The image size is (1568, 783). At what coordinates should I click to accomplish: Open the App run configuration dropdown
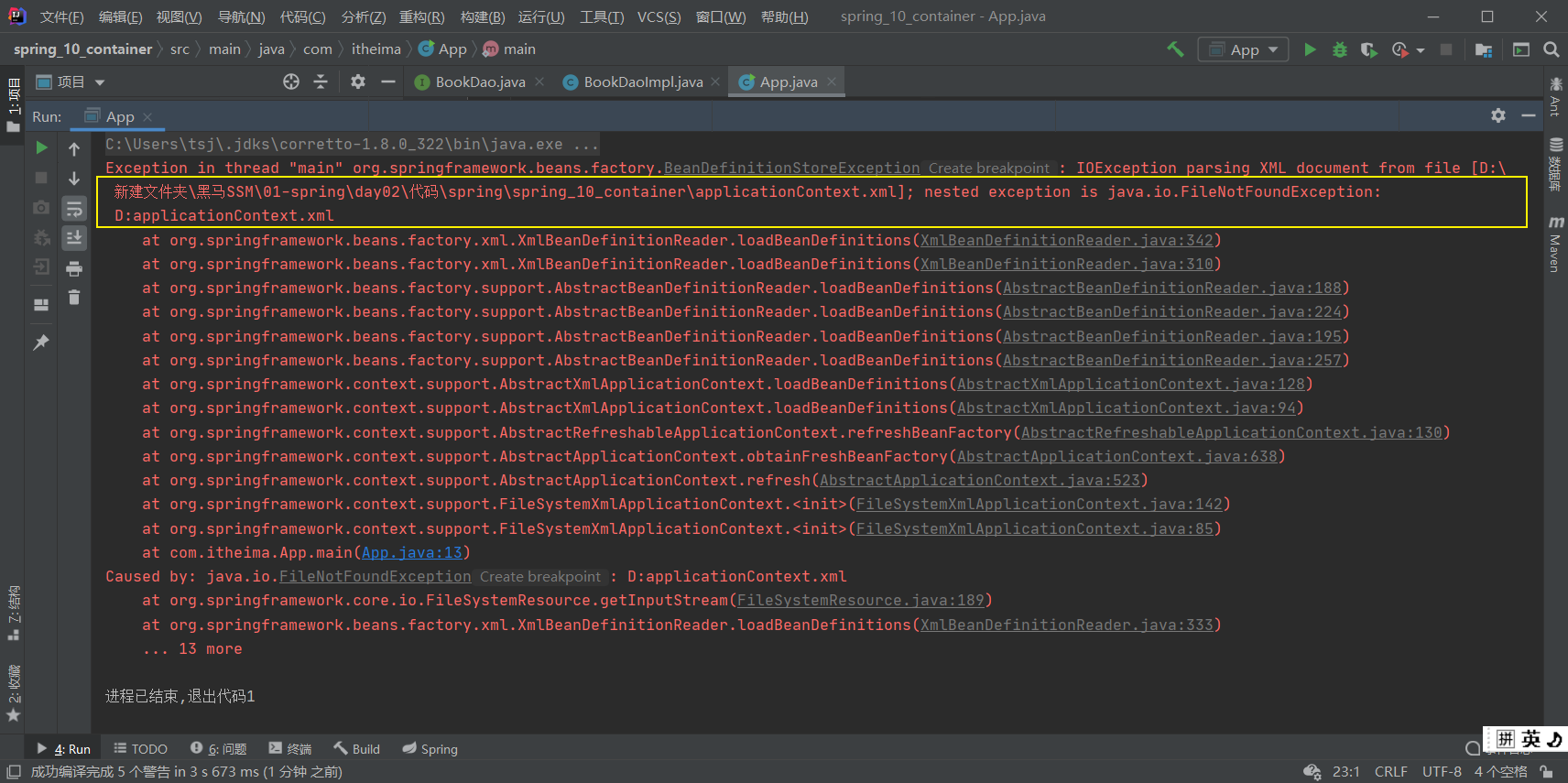1243,49
